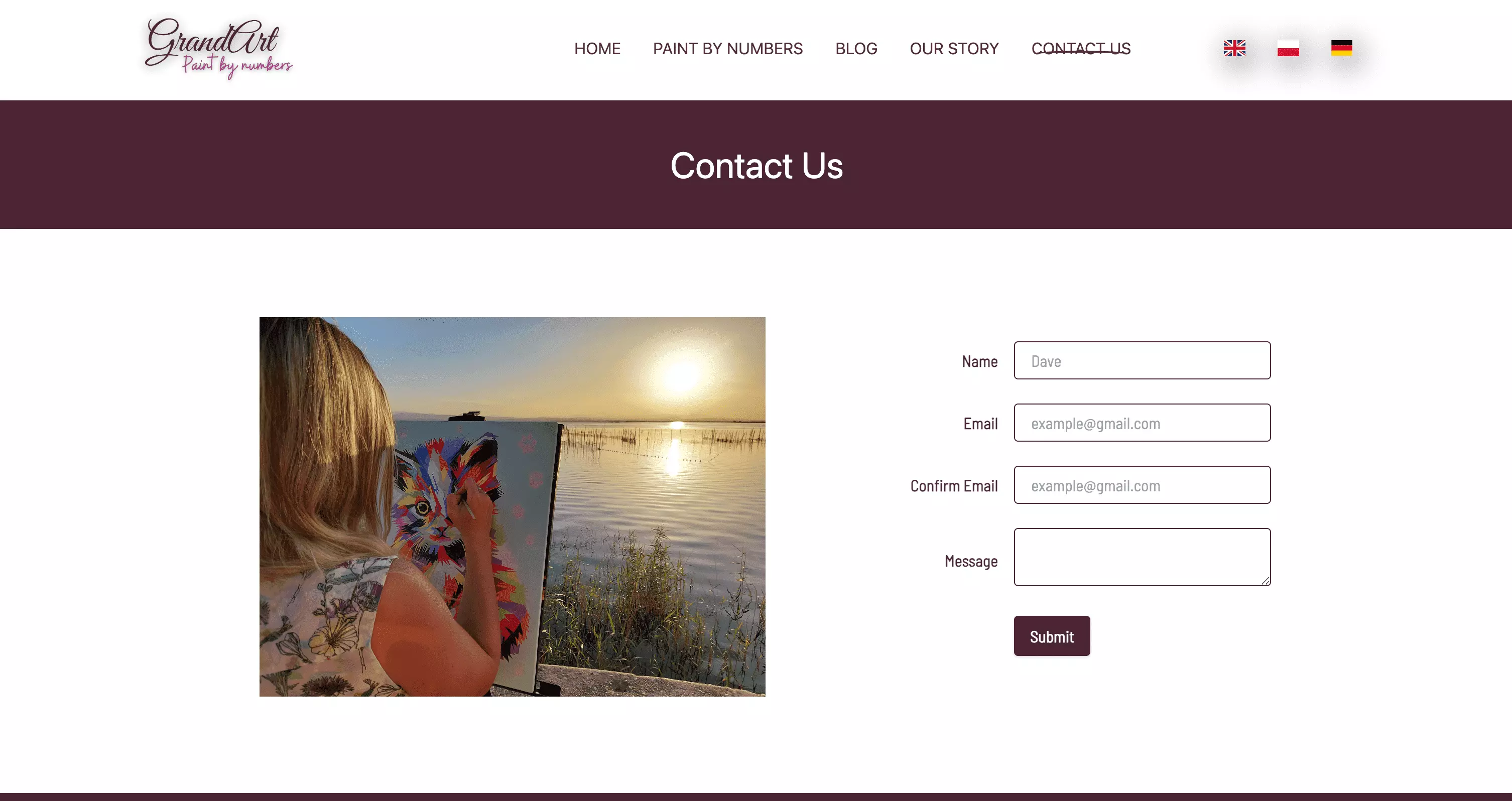Select the Polish flag language icon
This screenshot has height=801, width=1512.
(1288, 48)
